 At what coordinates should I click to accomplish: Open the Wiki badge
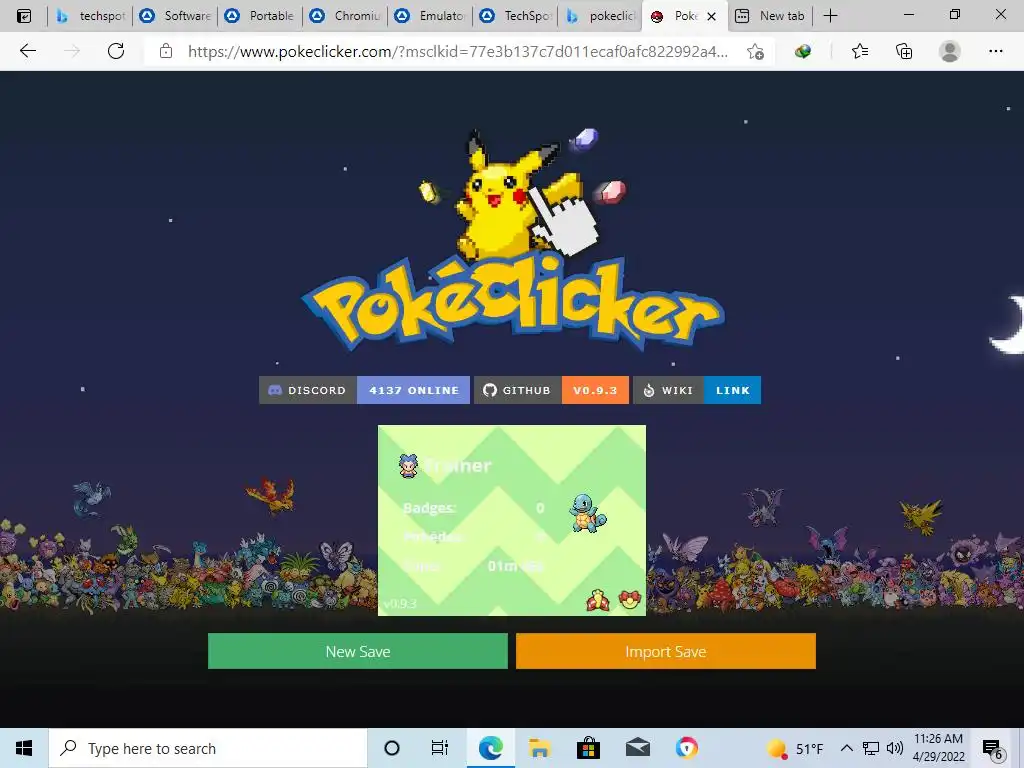click(x=668, y=390)
